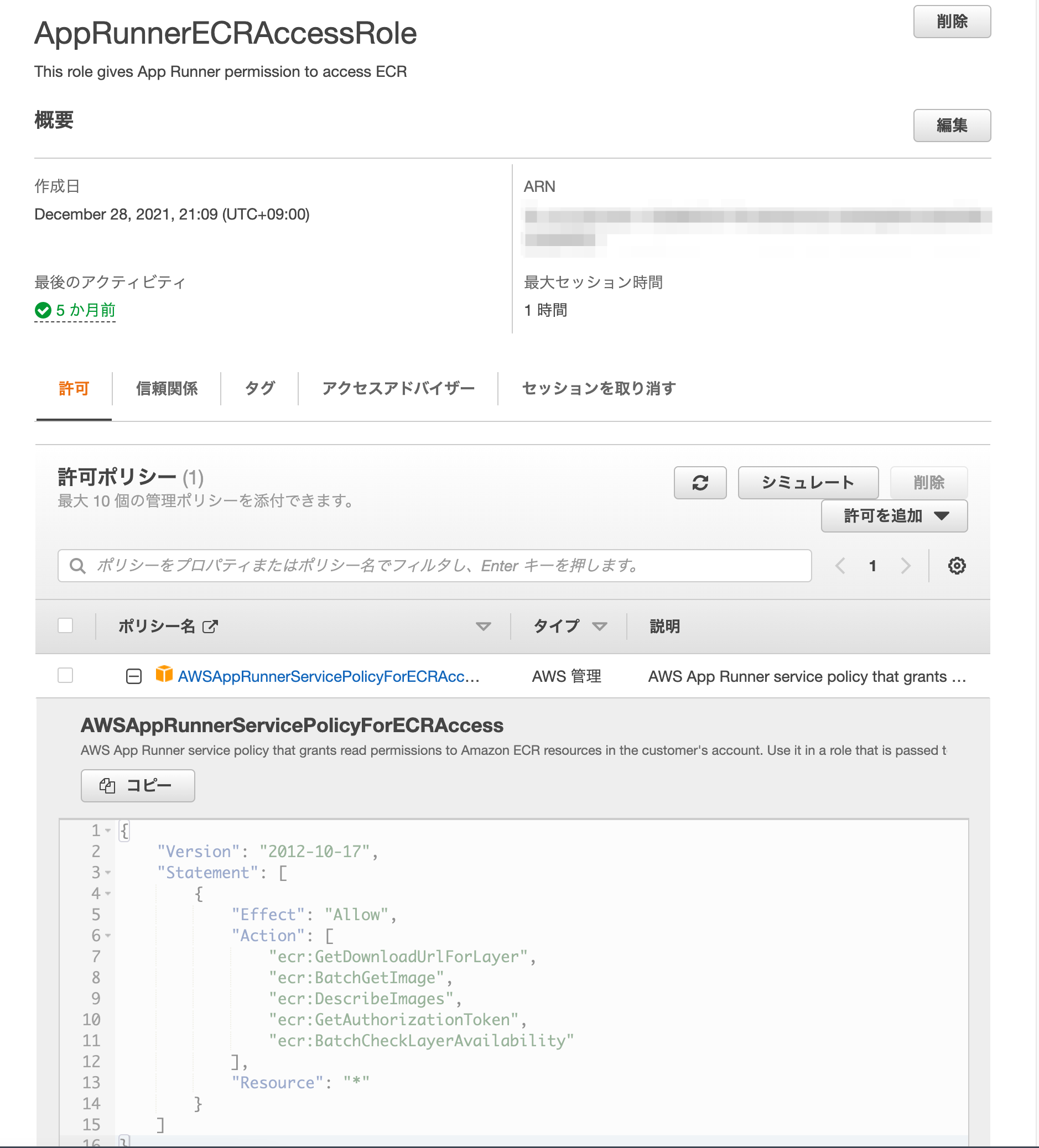Go to next policy page
The image size is (1039, 1148).
[x=906, y=566]
